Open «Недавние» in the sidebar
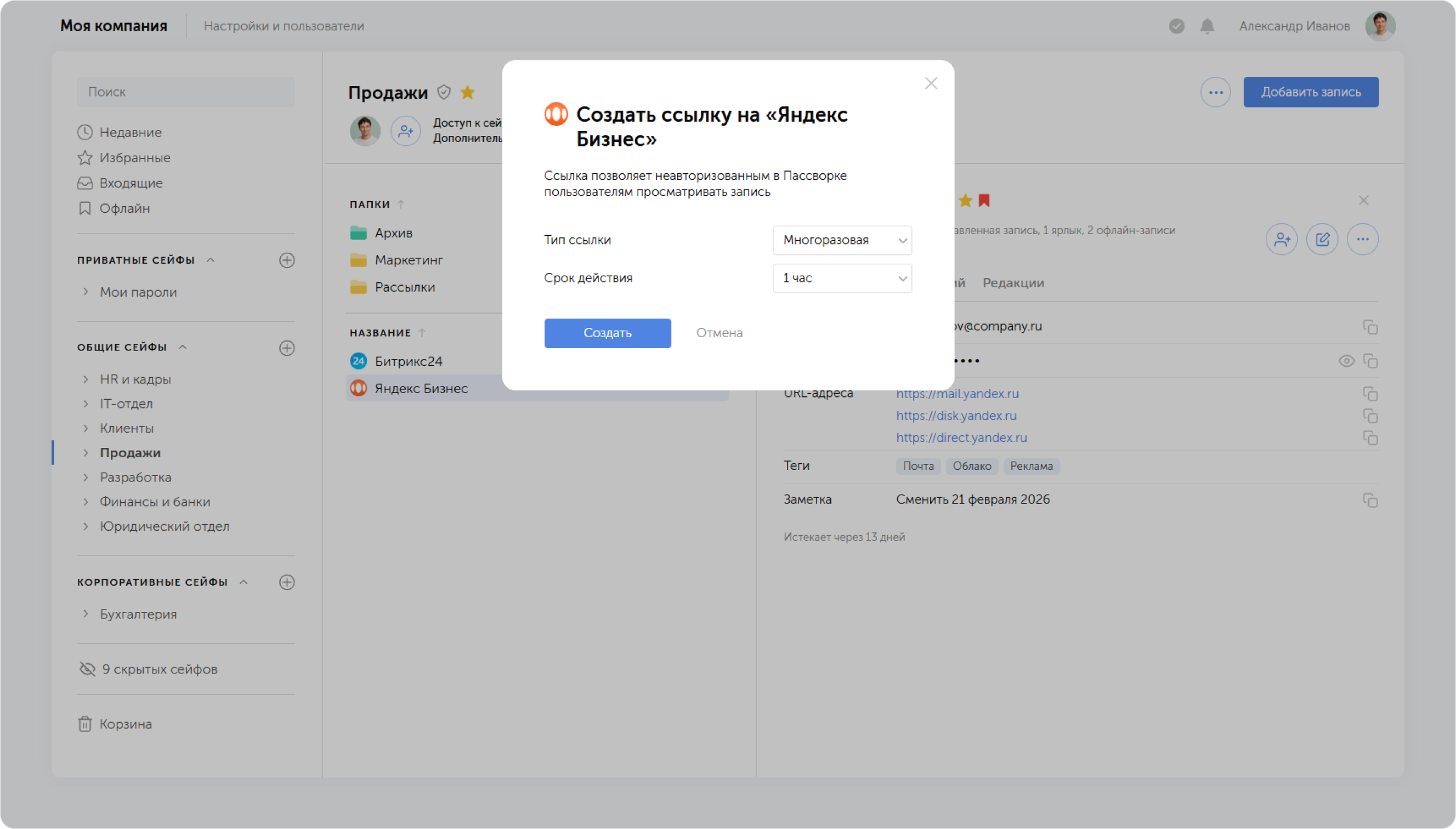Viewport: 1456px width, 829px height. tap(120, 132)
